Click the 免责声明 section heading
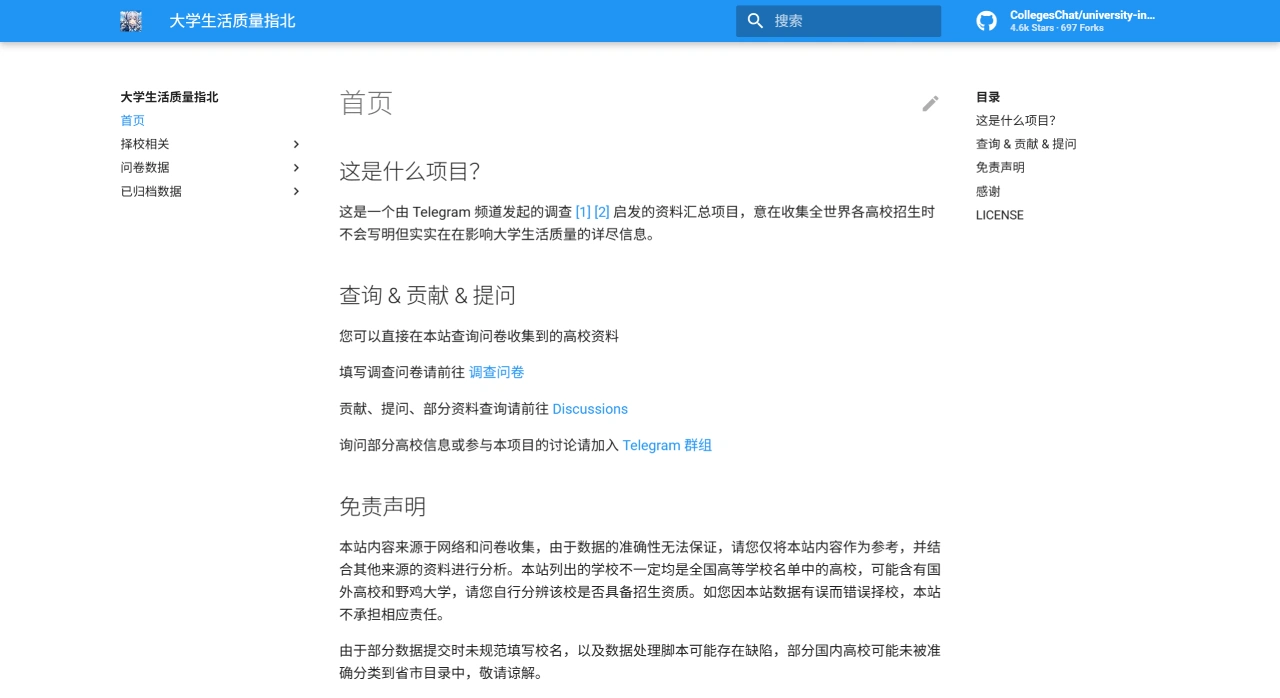 coord(383,506)
